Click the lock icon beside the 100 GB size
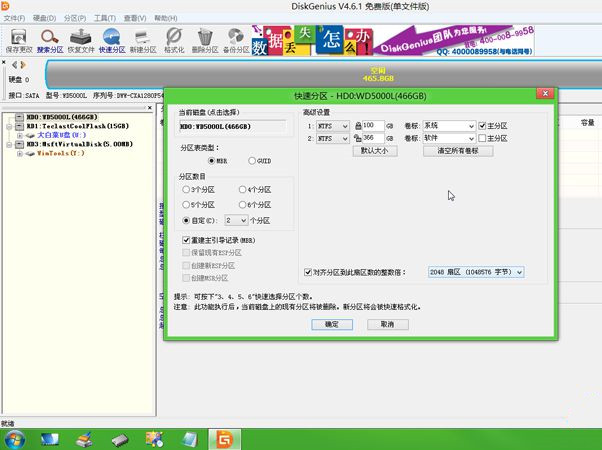 (x=358, y=126)
